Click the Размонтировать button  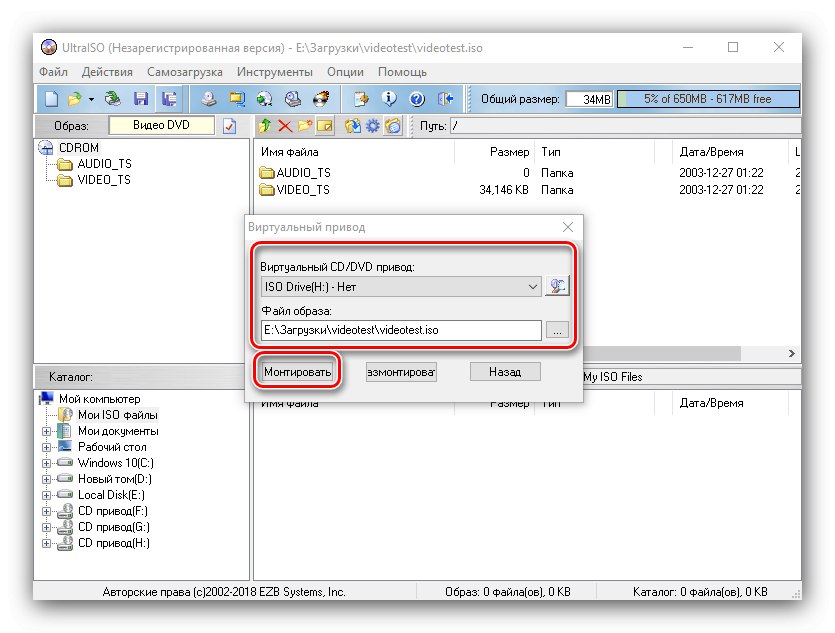pos(401,372)
